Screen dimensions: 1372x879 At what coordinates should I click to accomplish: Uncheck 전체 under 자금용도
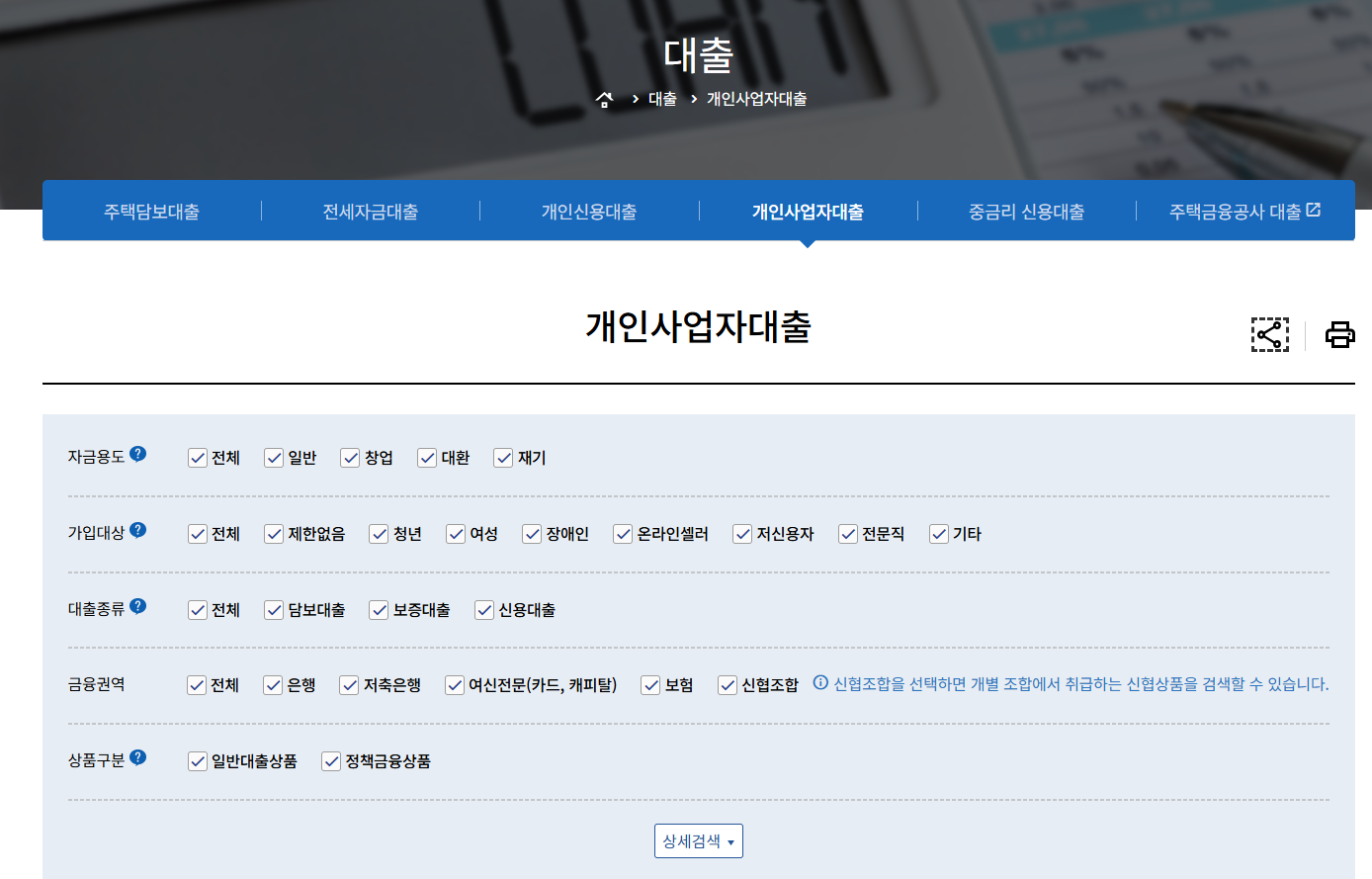pos(197,457)
